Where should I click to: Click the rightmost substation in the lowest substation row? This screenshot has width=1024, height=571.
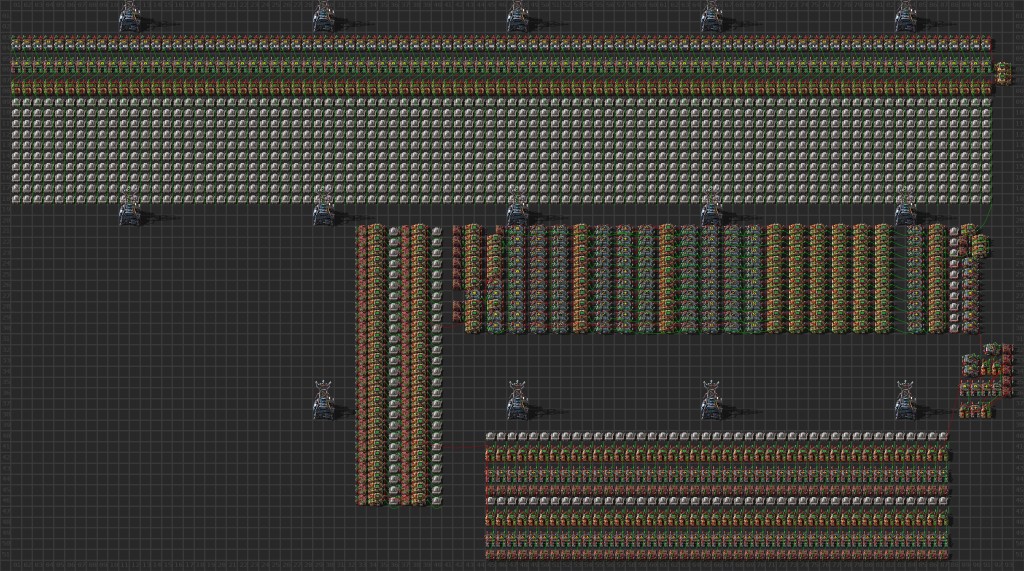904,400
